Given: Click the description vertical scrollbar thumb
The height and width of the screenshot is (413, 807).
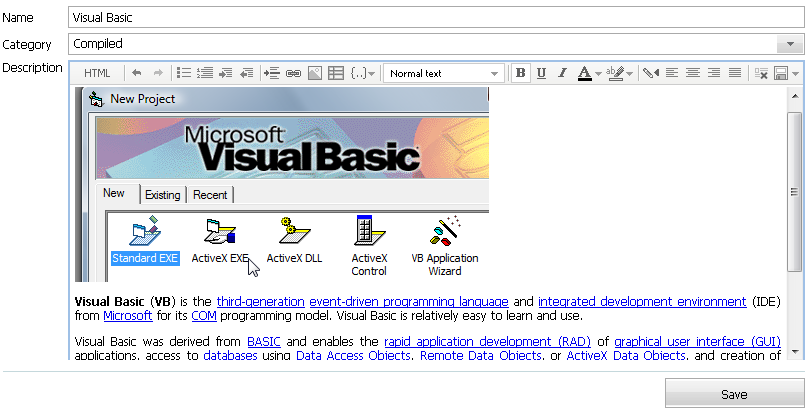Looking at the screenshot, I should coord(794,192).
